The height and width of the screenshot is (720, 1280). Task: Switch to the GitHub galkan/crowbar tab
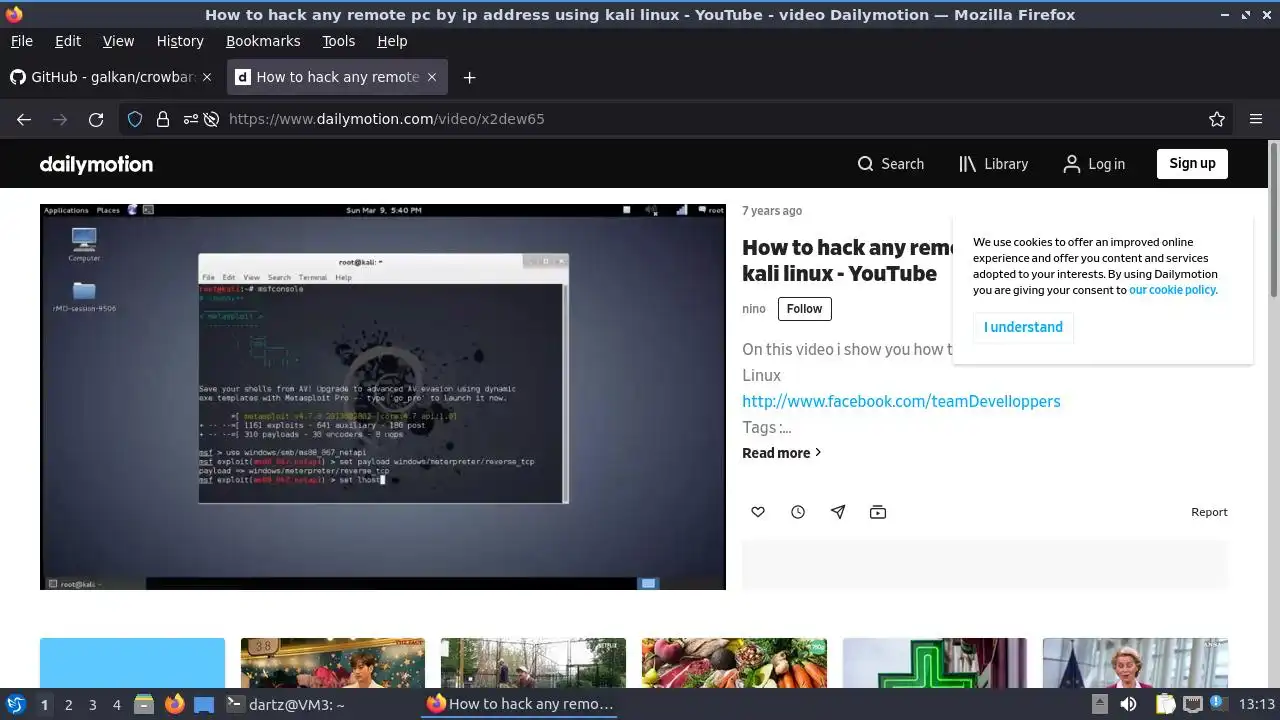tap(112, 77)
